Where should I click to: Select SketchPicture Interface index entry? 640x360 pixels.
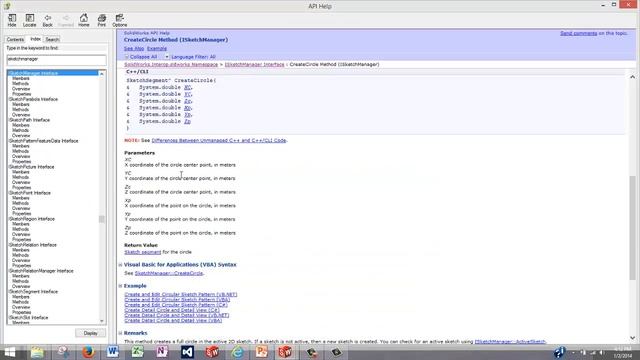(x=31, y=167)
